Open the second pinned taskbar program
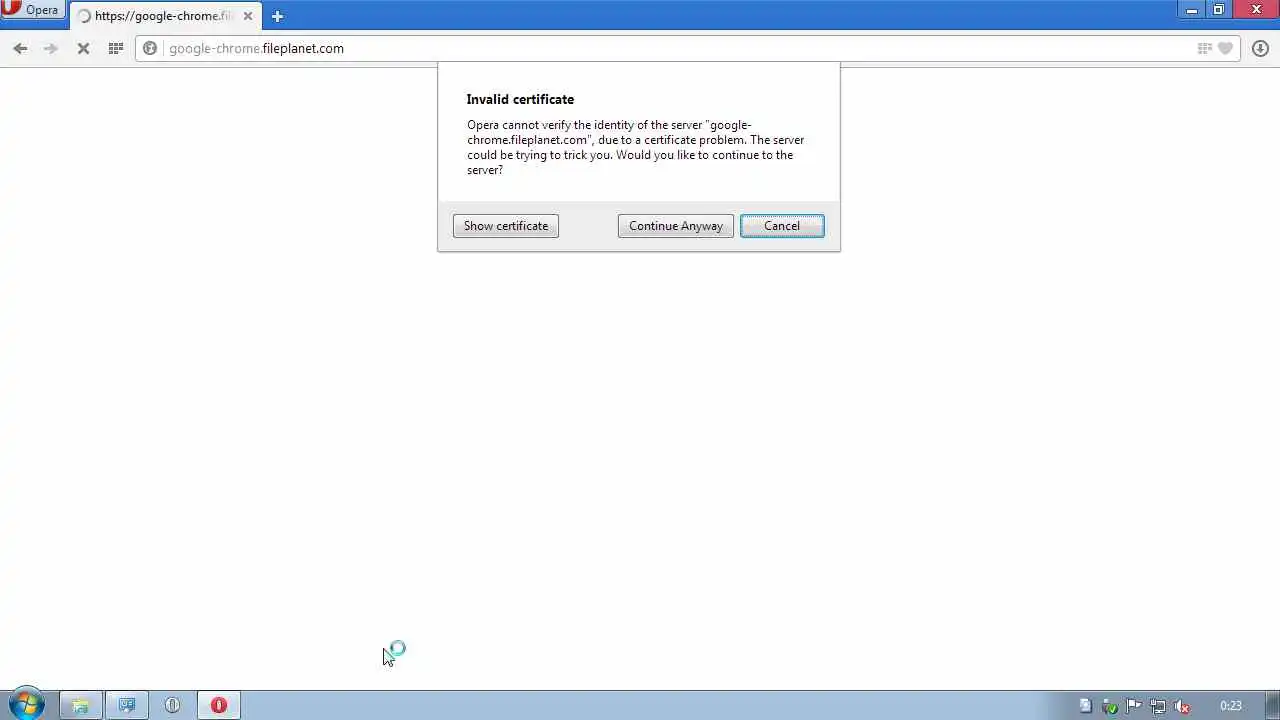Screen dimensions: 1280x720 pos(127,705)
